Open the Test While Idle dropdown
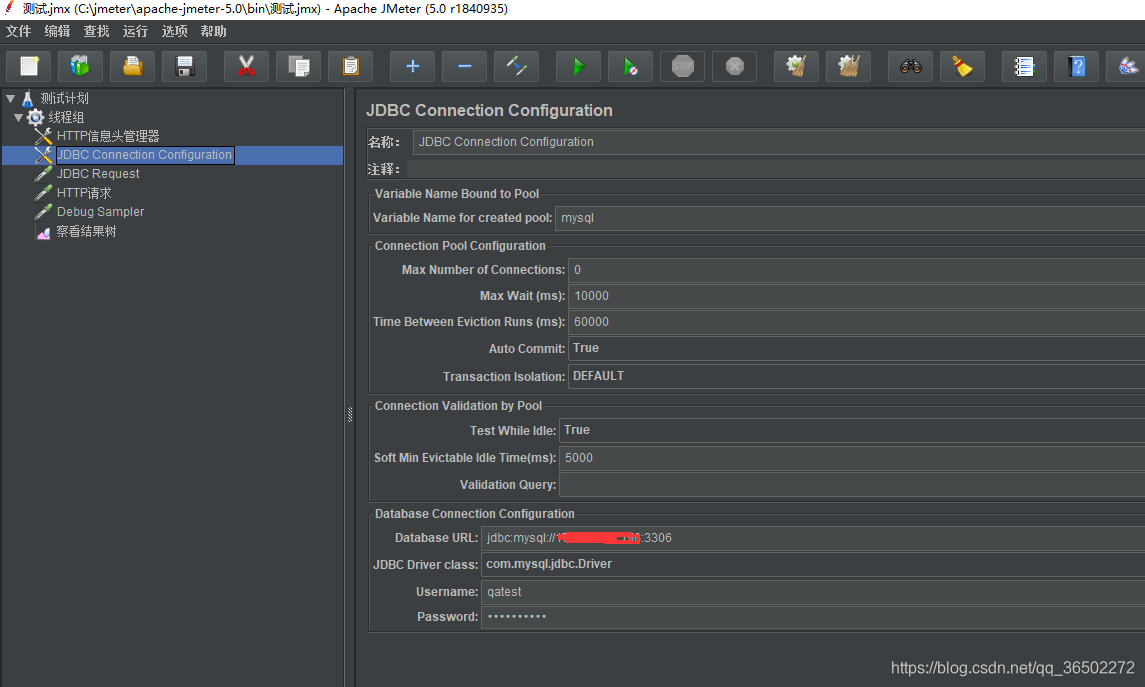The image size is (1145, 687). (x=852, y=430)
